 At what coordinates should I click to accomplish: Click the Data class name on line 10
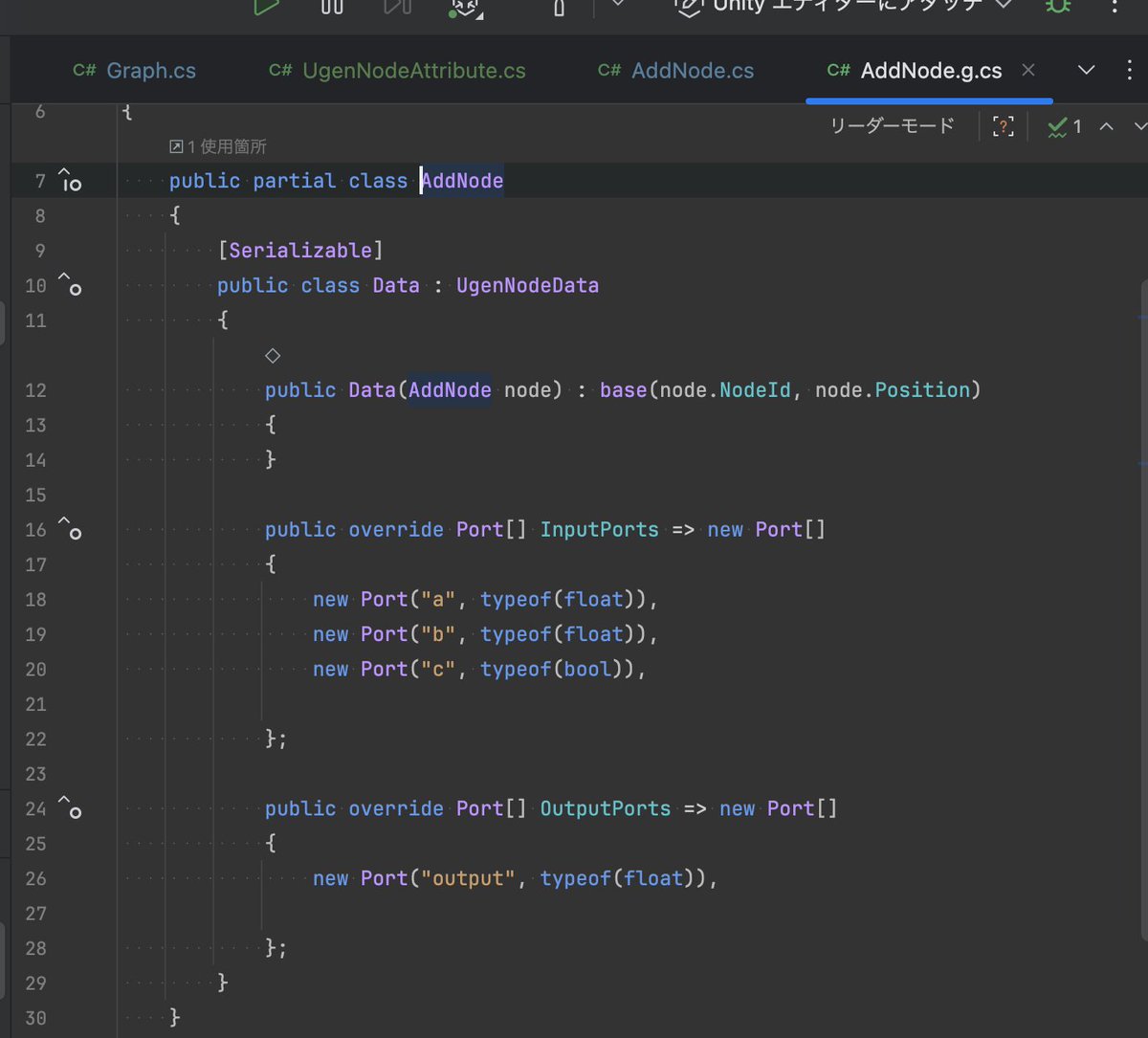(x=396, y=285)
